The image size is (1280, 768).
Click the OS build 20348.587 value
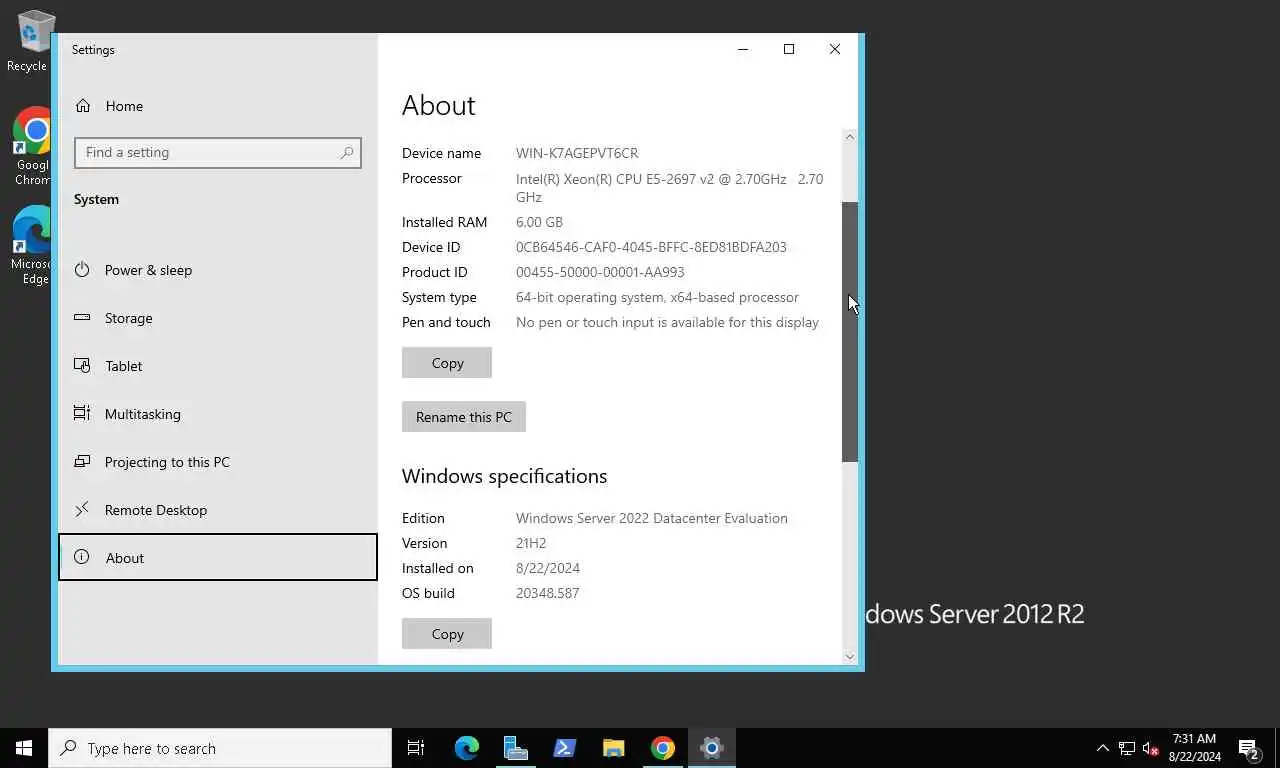point(547,593)
